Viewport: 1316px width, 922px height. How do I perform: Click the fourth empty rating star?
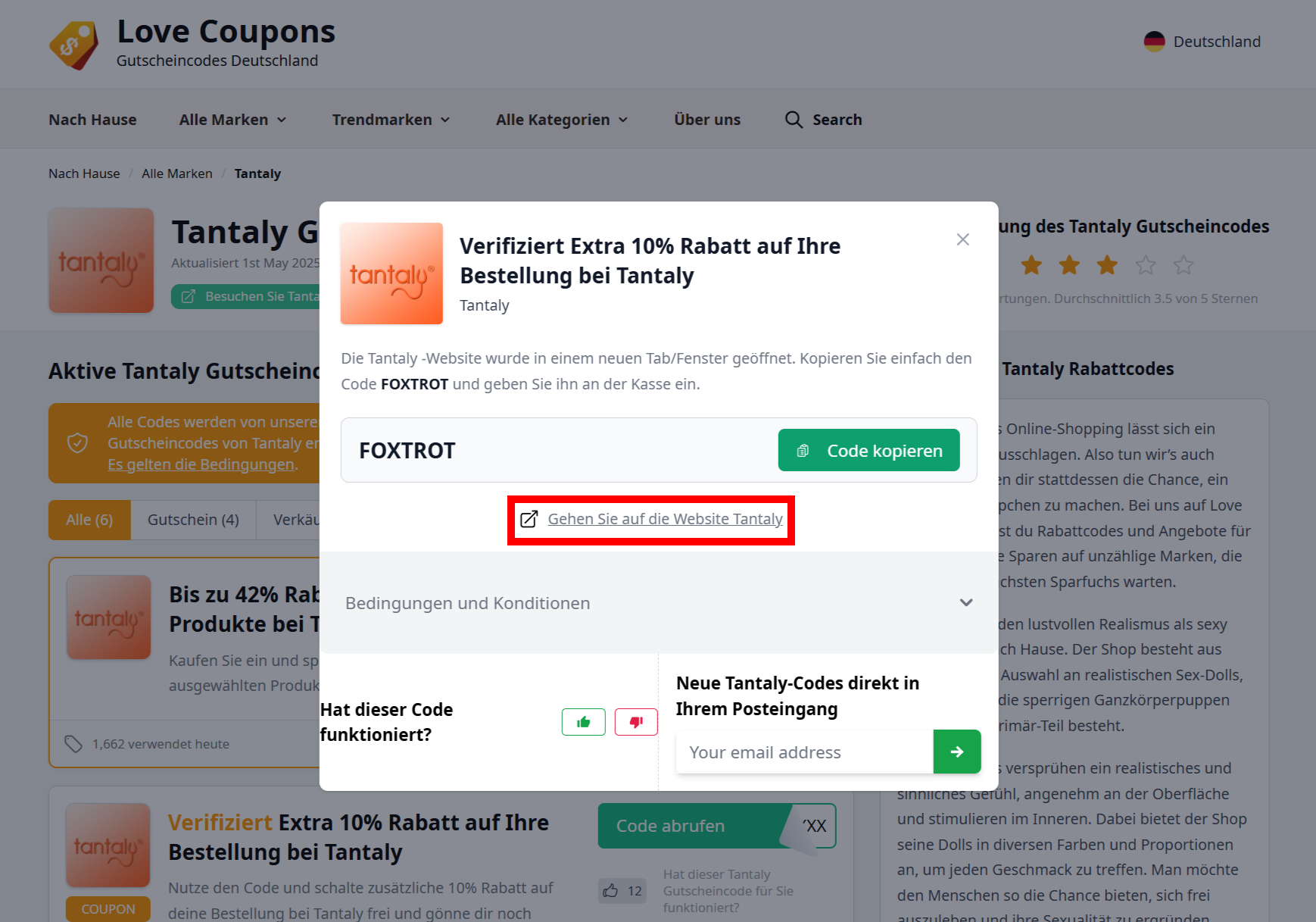pos(1146,265)
